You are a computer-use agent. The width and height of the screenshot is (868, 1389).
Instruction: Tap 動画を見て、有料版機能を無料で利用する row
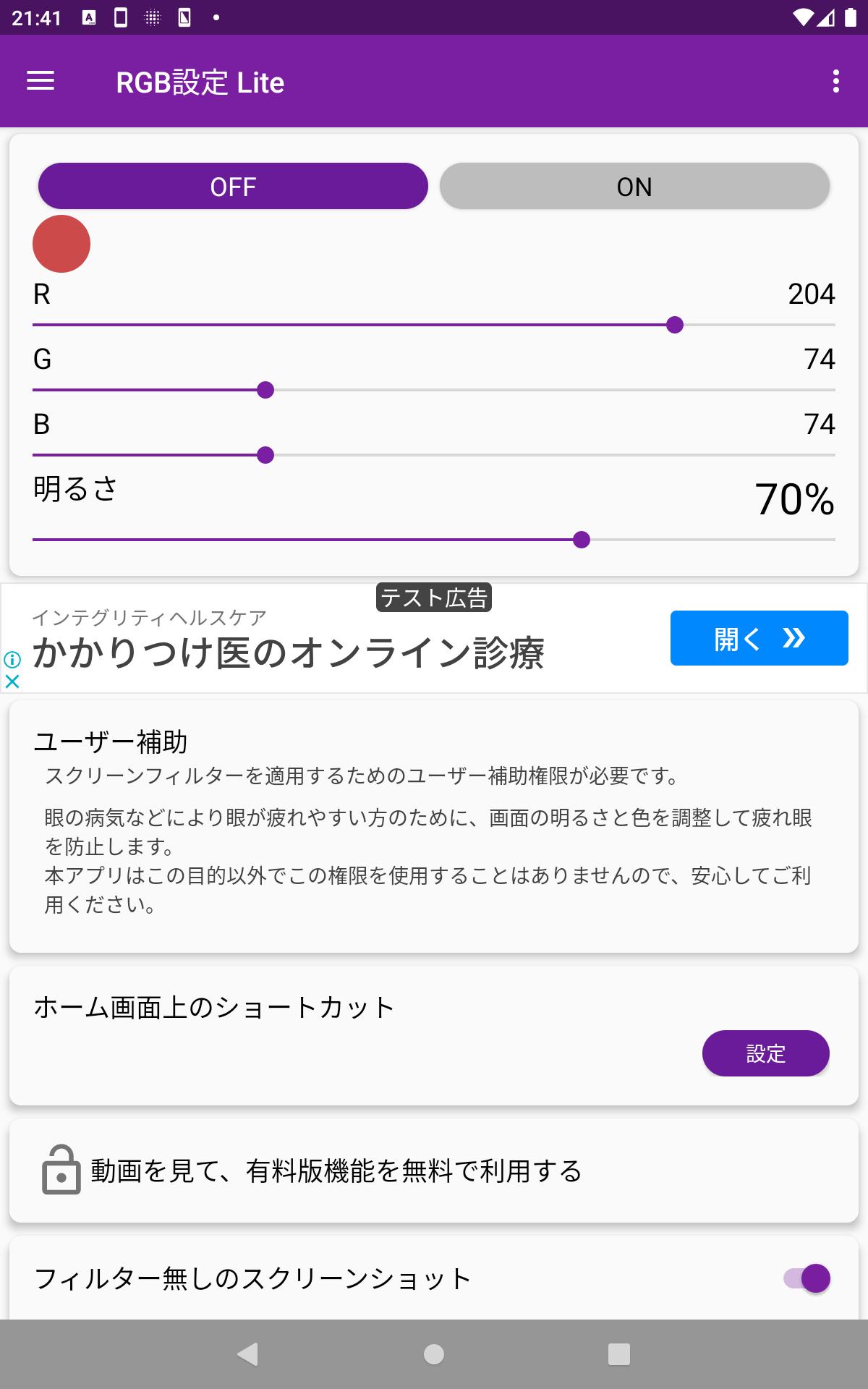click(434, 1171)
